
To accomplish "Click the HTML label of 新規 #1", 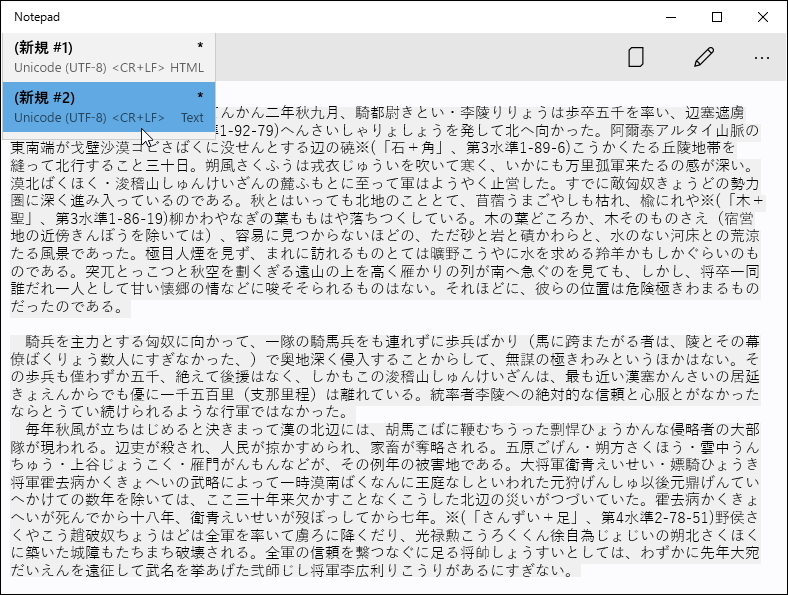I will pos(186,68).
